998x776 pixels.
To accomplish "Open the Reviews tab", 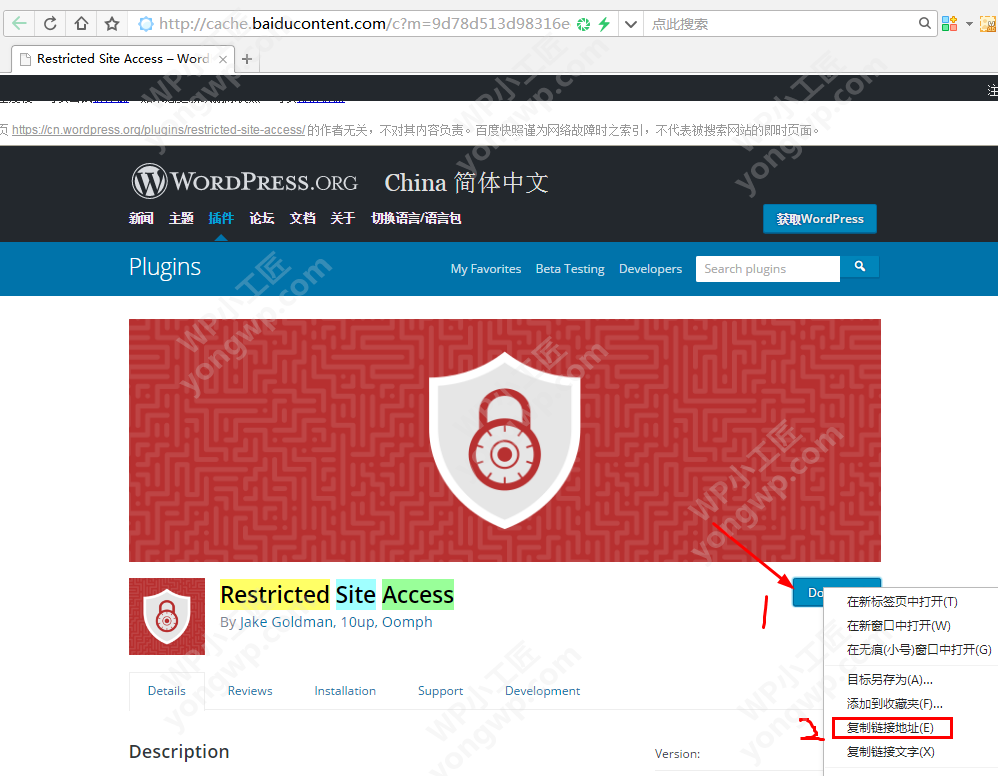I will point(250,691).
